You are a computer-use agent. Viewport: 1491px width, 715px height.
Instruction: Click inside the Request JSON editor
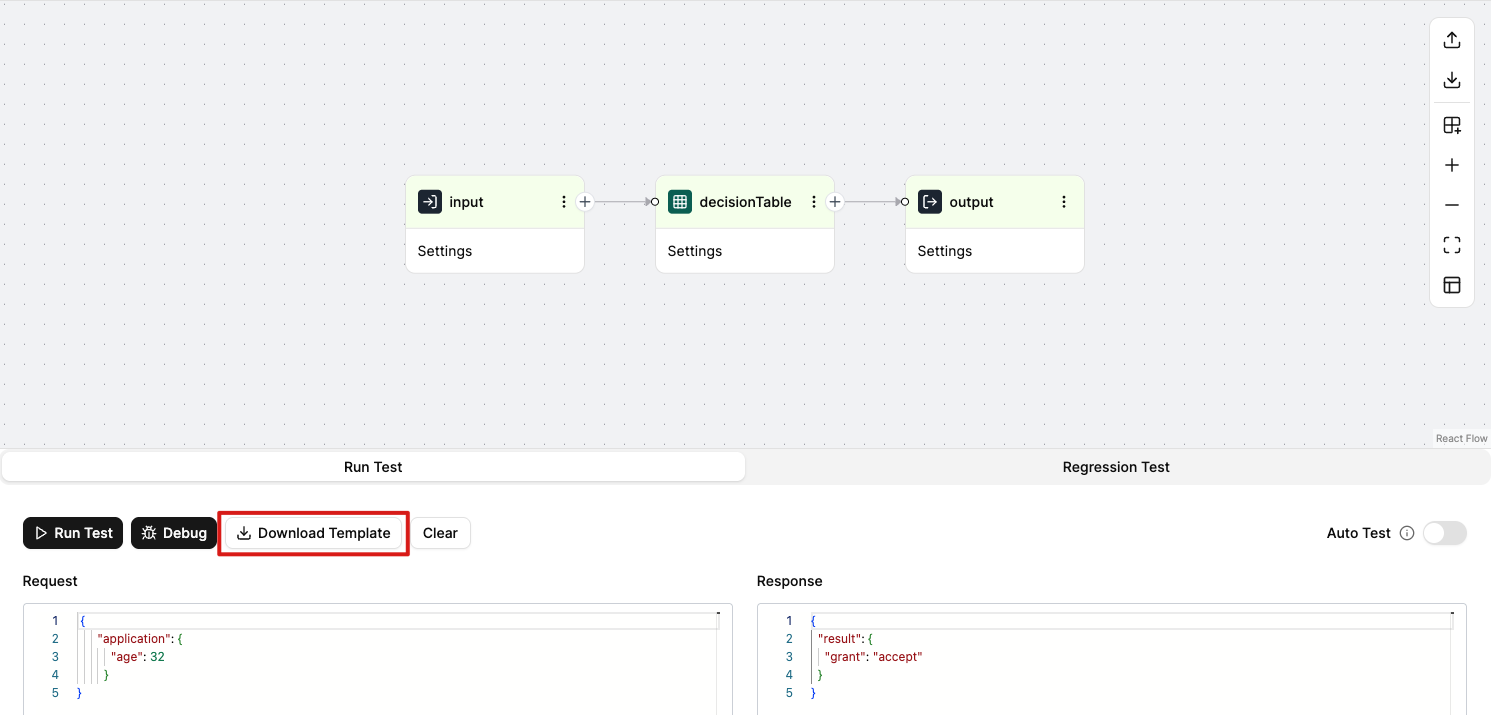coord(378,659)
